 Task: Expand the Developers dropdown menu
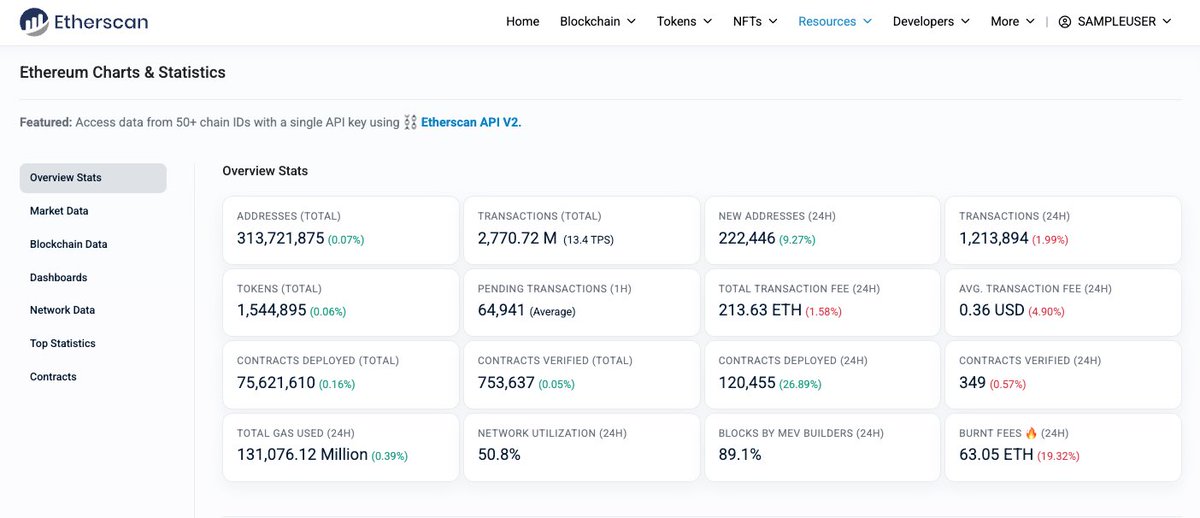pyautogui.click(x=931, y=21)
